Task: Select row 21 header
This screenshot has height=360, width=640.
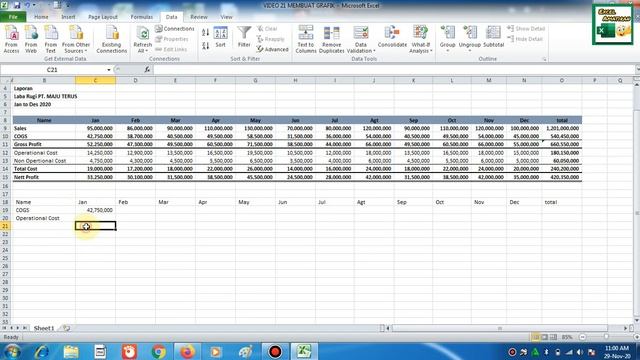Action: pyautogui.click(x=5, y=226)
